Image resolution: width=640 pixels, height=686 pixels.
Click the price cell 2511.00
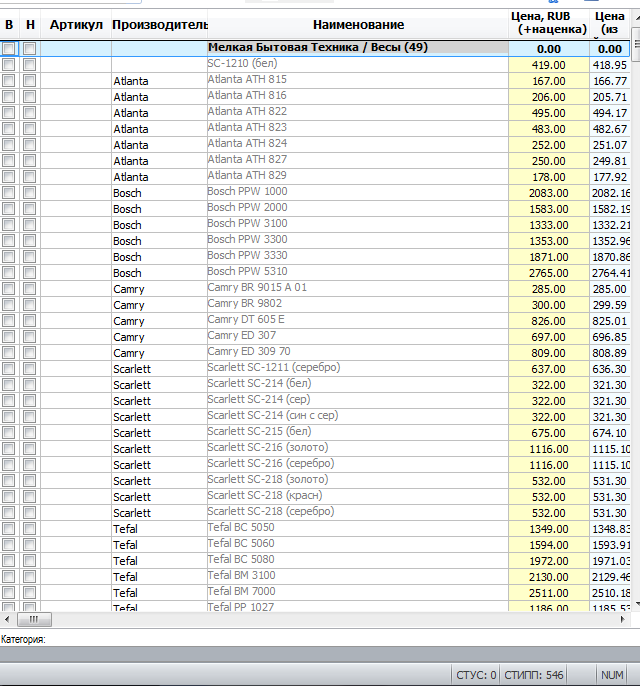[x=549, y=592]
